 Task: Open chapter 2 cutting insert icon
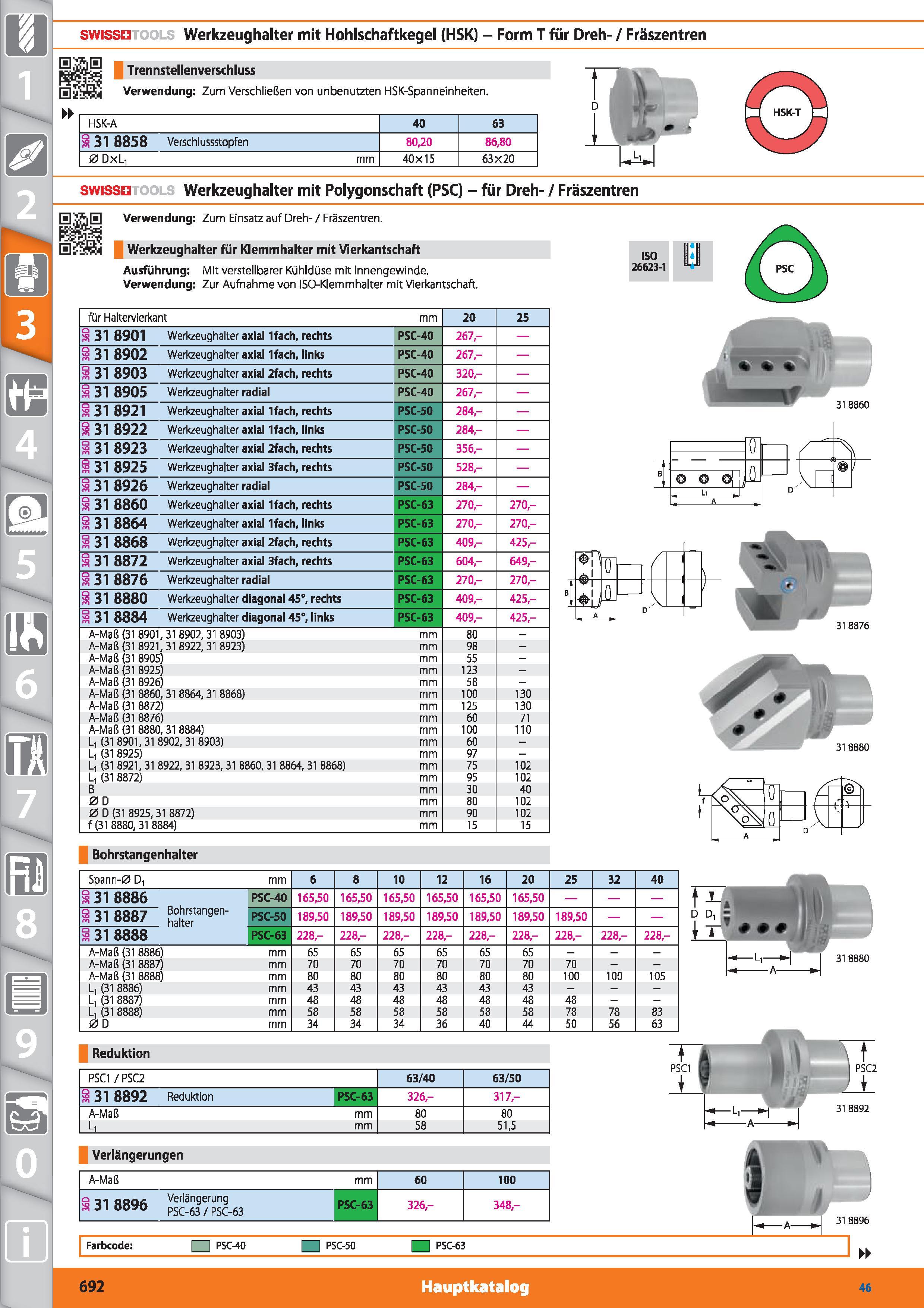[x=26, y=154]
